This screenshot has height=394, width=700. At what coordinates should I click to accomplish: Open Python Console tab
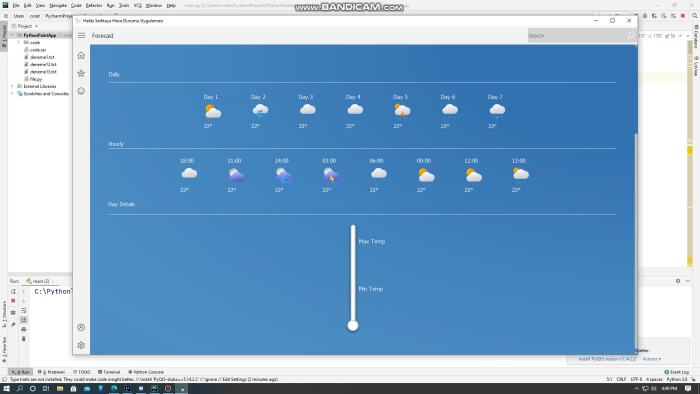[146, 372]
